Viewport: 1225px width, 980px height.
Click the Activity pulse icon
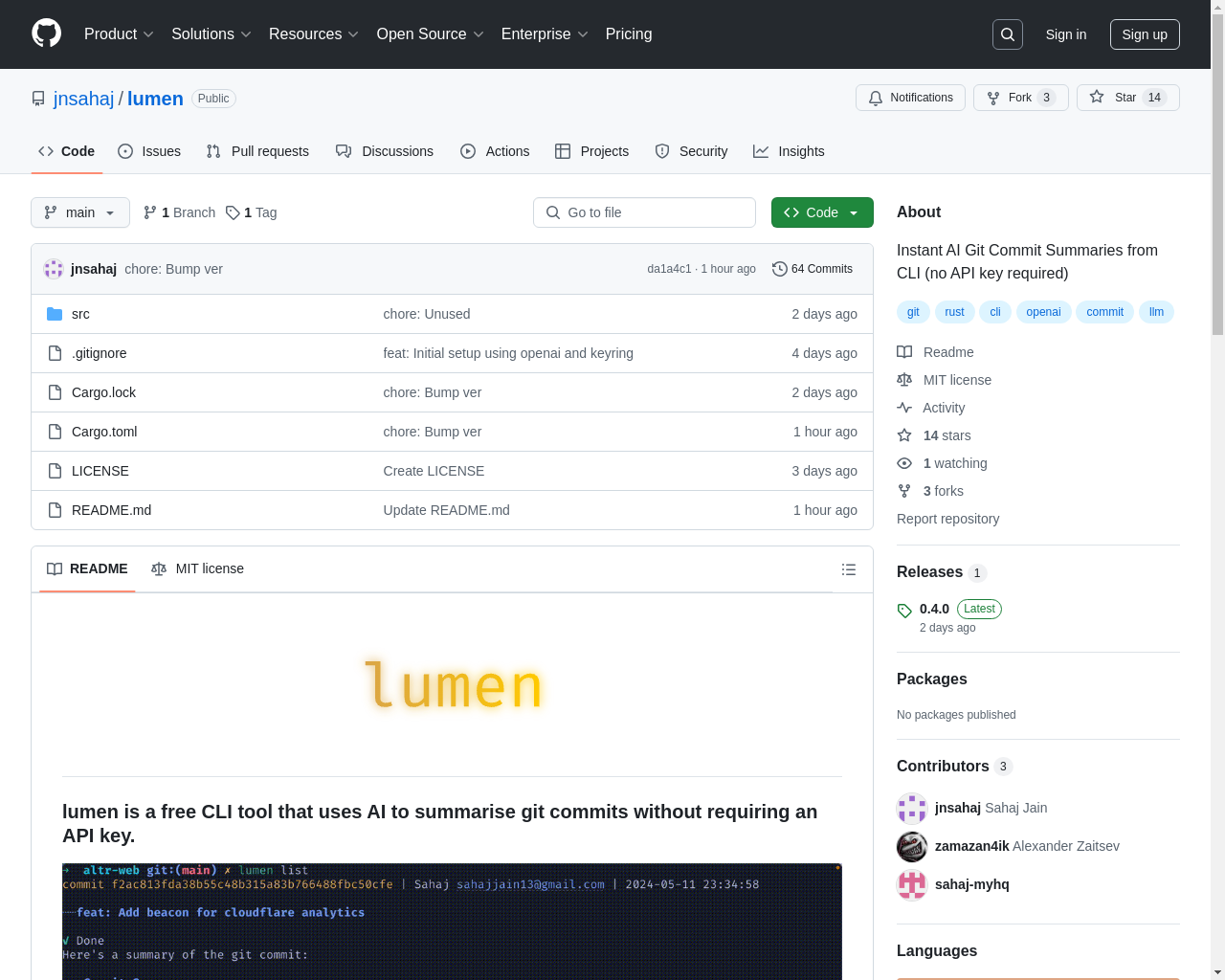[904, 408]
